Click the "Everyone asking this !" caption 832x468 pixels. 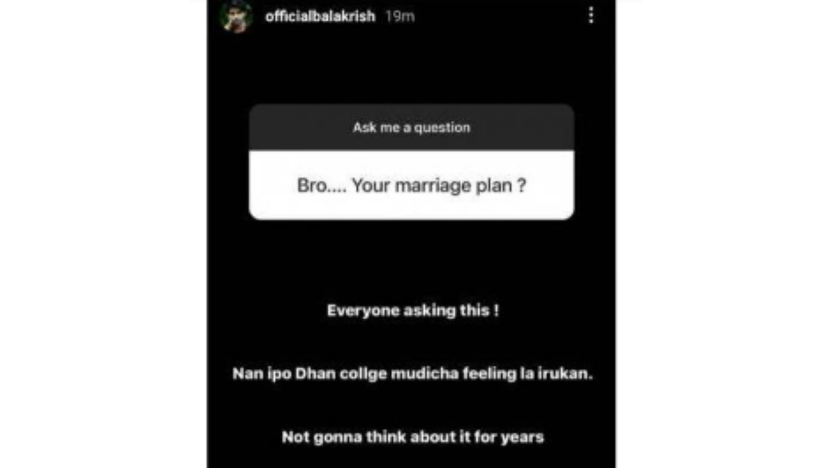(x=413, y=310)
